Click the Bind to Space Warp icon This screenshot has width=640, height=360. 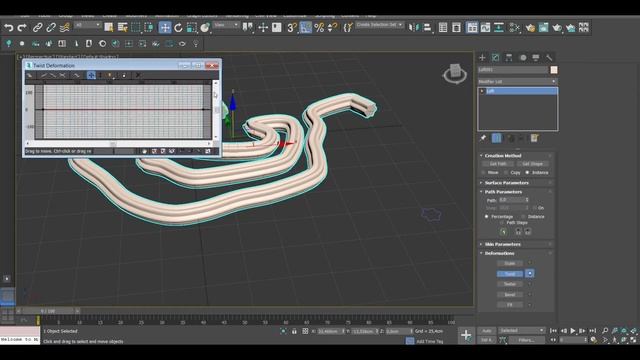64,27
